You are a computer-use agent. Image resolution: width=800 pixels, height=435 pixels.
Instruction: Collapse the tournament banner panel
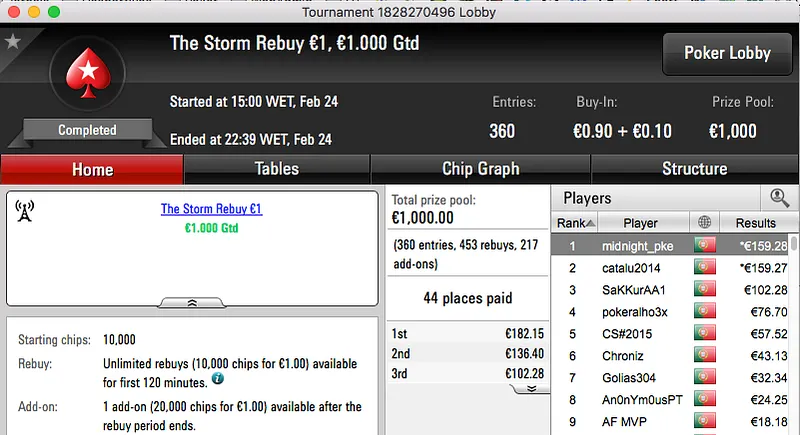click(192, 301)
